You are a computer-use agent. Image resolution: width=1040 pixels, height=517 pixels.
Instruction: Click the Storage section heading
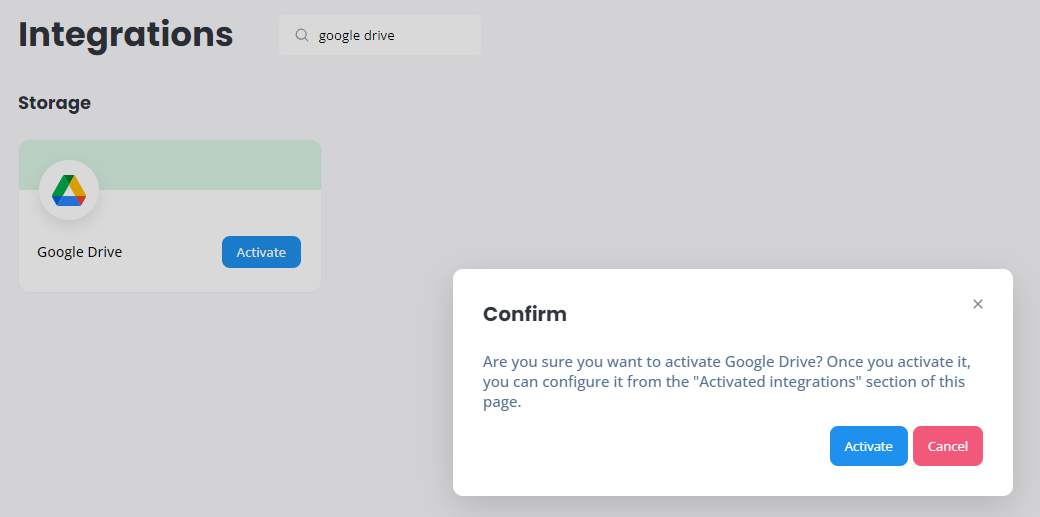[x=54, y=103]
